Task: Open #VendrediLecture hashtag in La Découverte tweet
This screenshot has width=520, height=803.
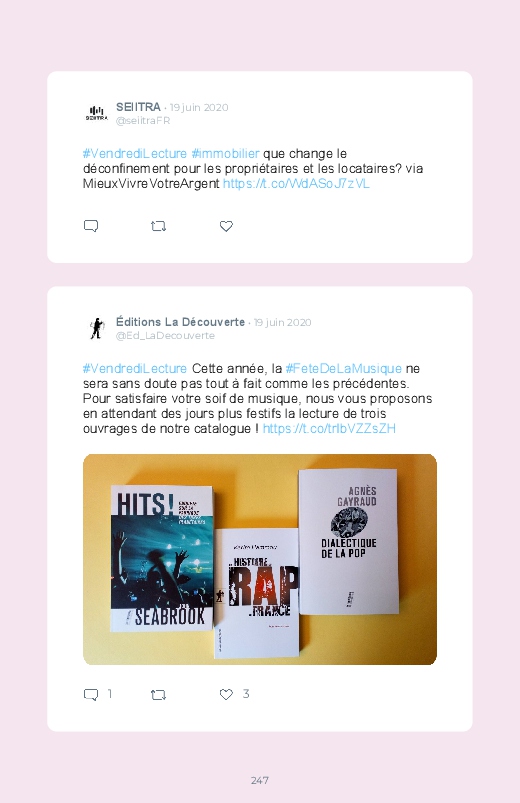Action: point(135,369)
